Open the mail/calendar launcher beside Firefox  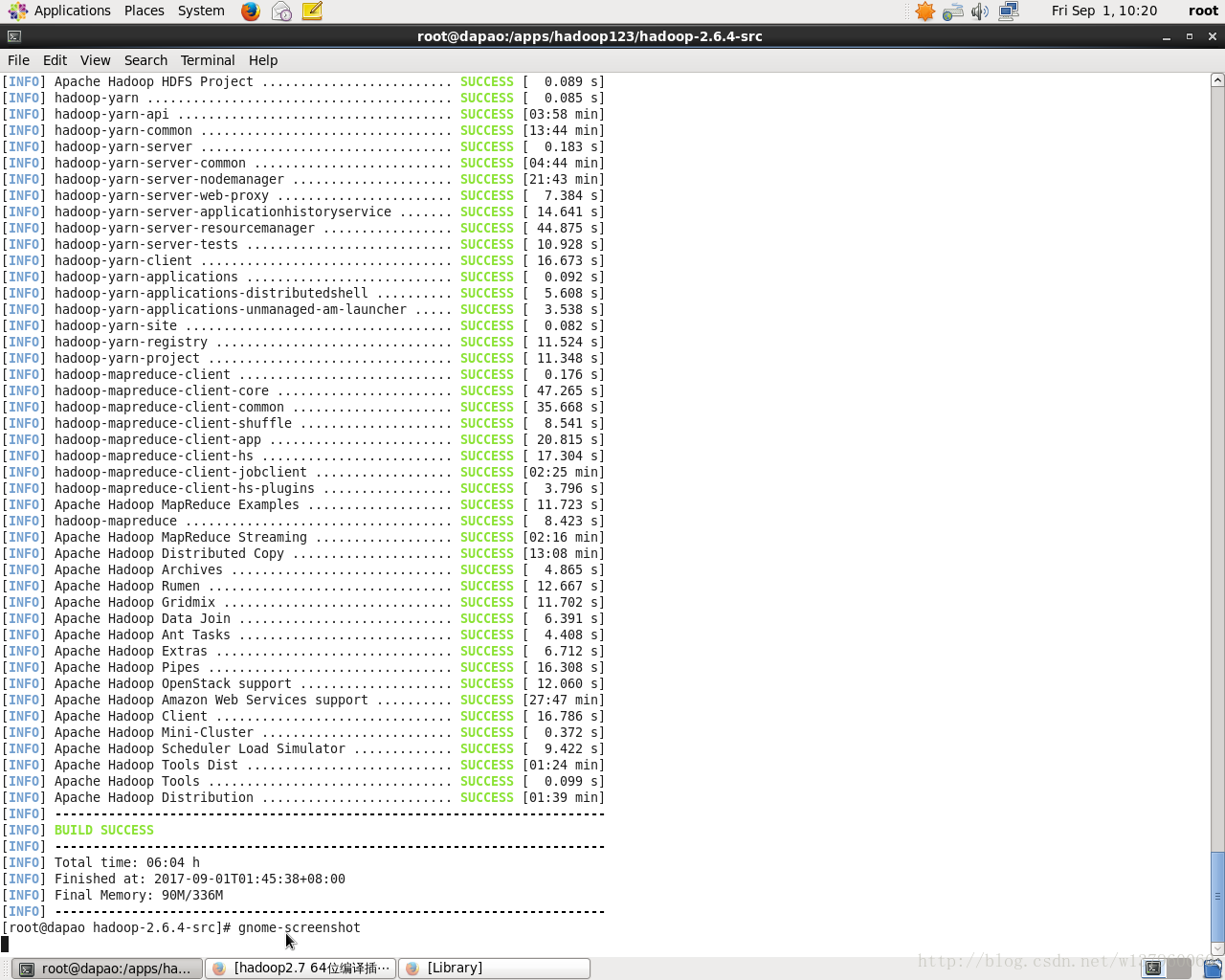pos(281,11)
